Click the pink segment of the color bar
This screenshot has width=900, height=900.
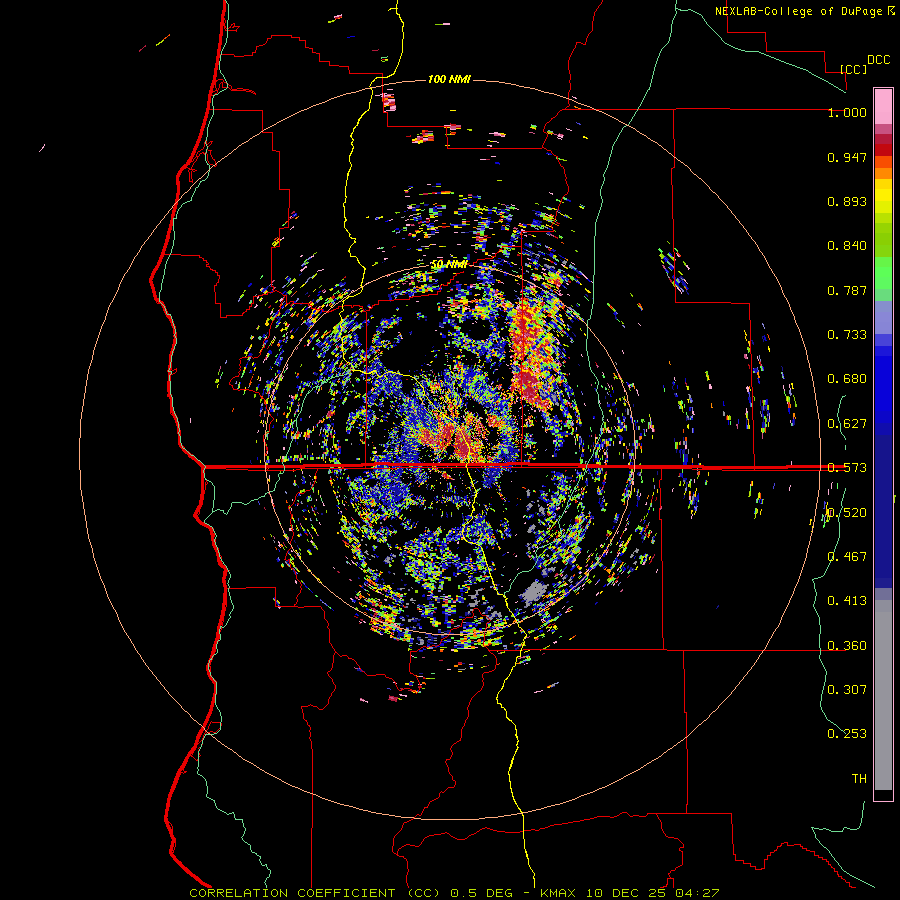click(883, 106)
